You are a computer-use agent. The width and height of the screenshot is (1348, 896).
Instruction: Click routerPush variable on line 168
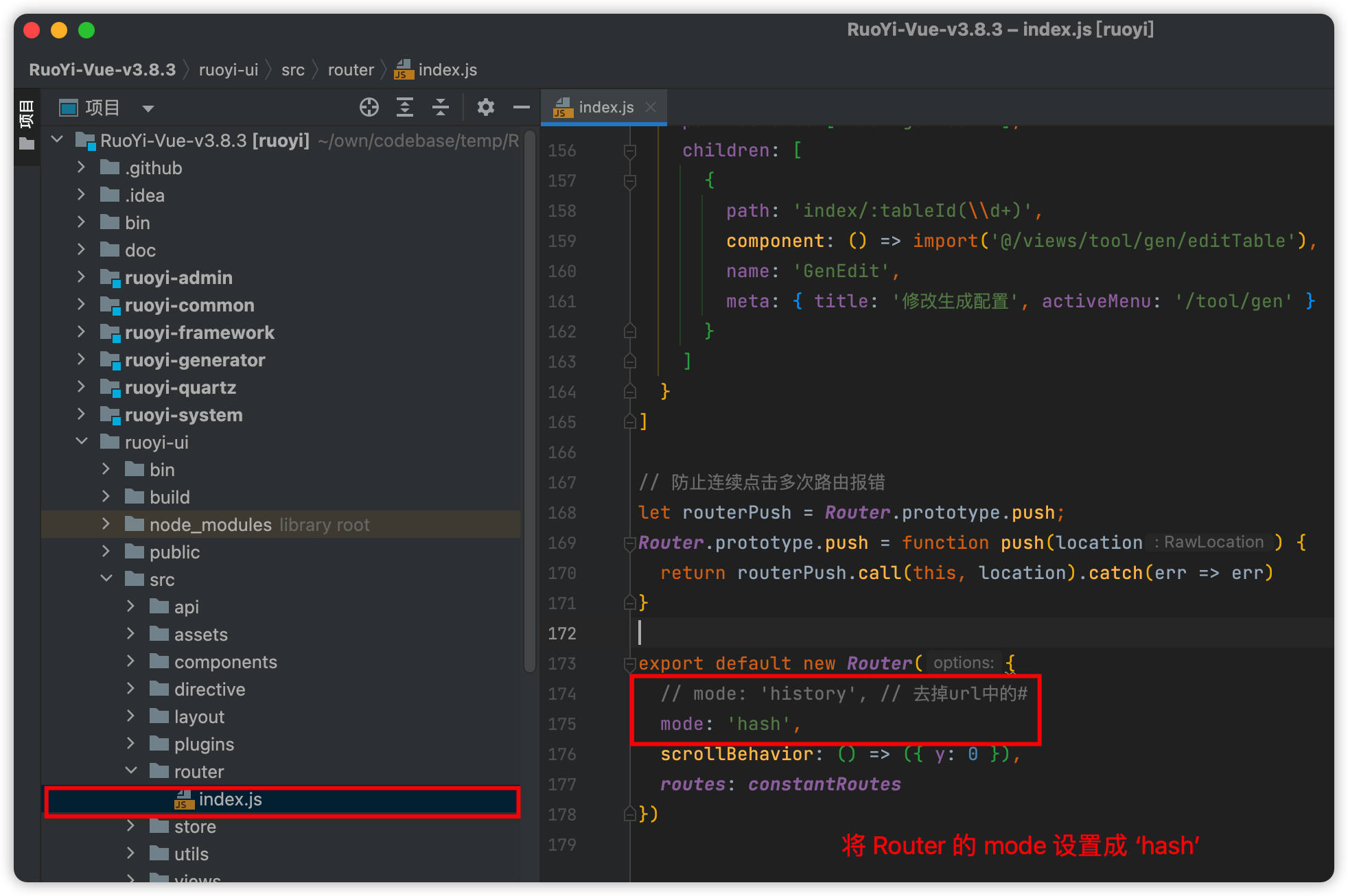(x=736, y=512)
